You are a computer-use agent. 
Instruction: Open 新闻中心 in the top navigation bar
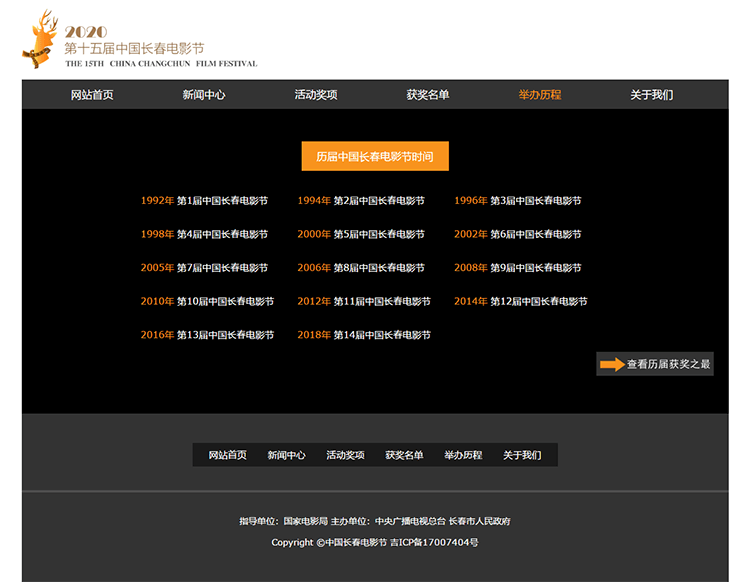pyautogui.click(x=204, y=95)
